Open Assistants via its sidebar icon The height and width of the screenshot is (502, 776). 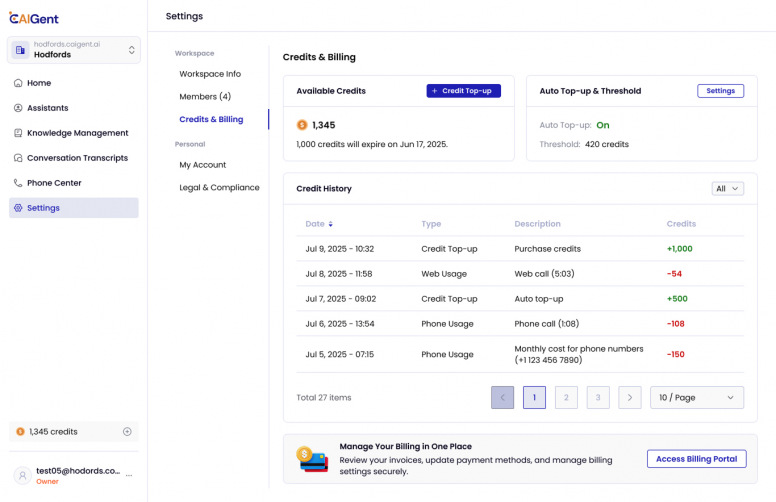pyautogui.click(x=19, y=108)
